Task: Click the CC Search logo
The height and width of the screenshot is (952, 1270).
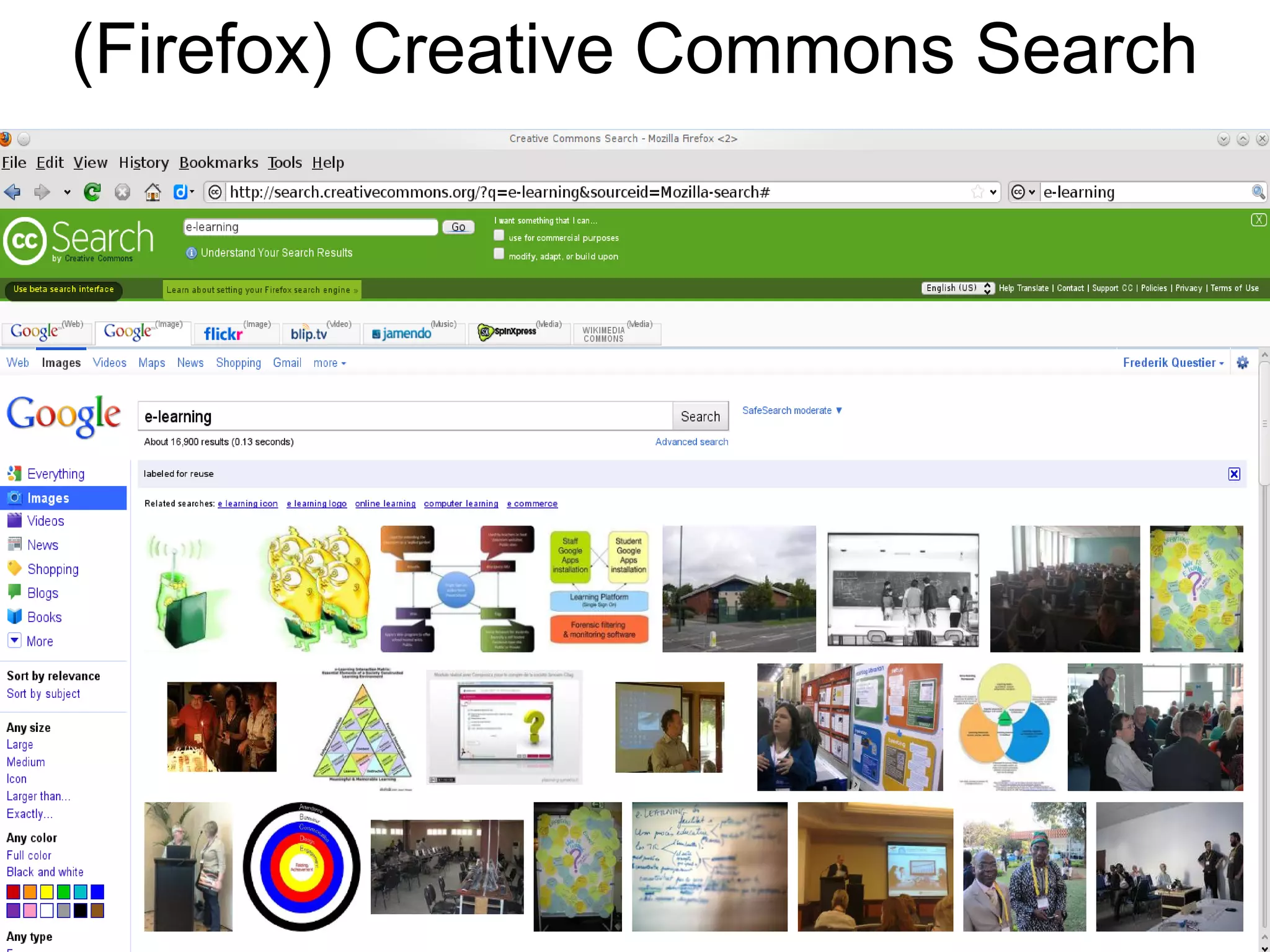Action: click(x=79, y=241)
